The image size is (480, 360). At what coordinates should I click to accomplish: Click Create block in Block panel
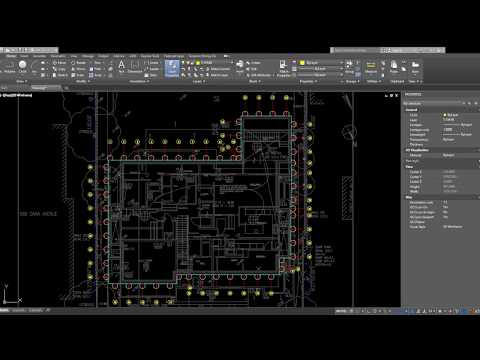(254, 63)
